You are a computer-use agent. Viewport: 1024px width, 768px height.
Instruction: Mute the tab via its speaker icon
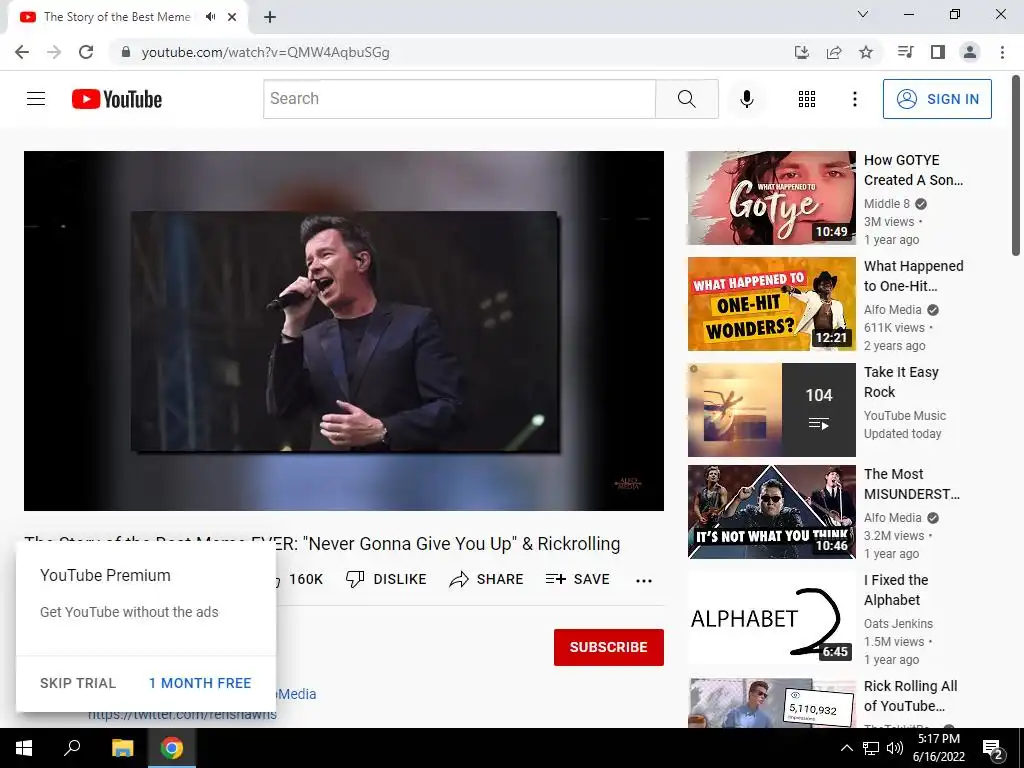point(210,17)
